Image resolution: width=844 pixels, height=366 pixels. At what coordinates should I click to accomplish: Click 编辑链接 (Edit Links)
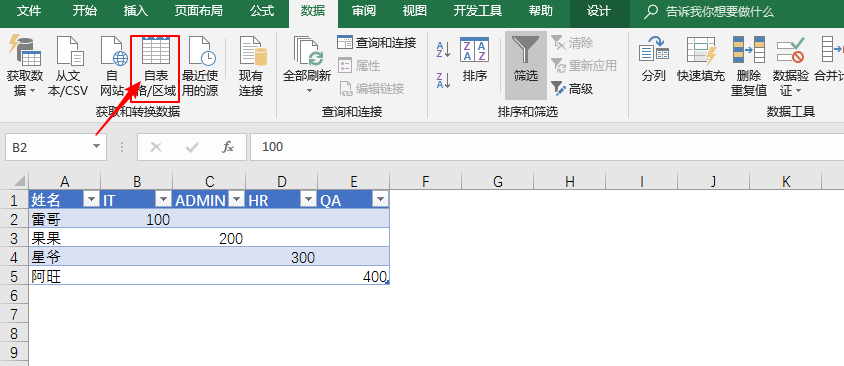coord(371,88)
